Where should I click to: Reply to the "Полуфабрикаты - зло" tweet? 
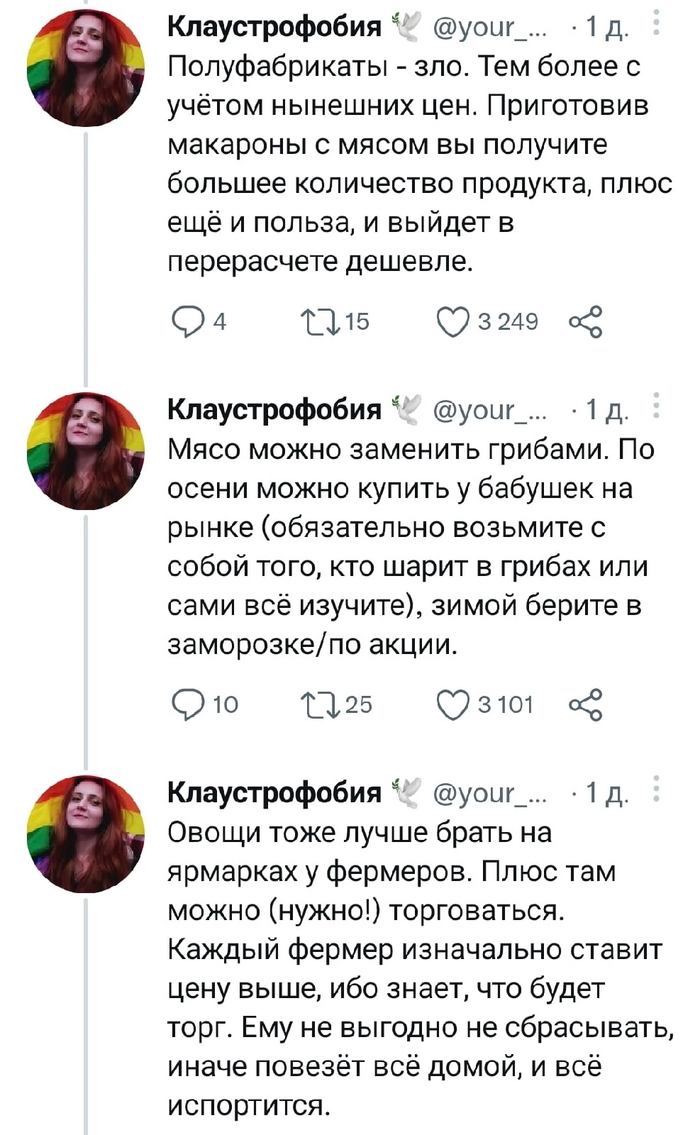[x=186, y=321]
